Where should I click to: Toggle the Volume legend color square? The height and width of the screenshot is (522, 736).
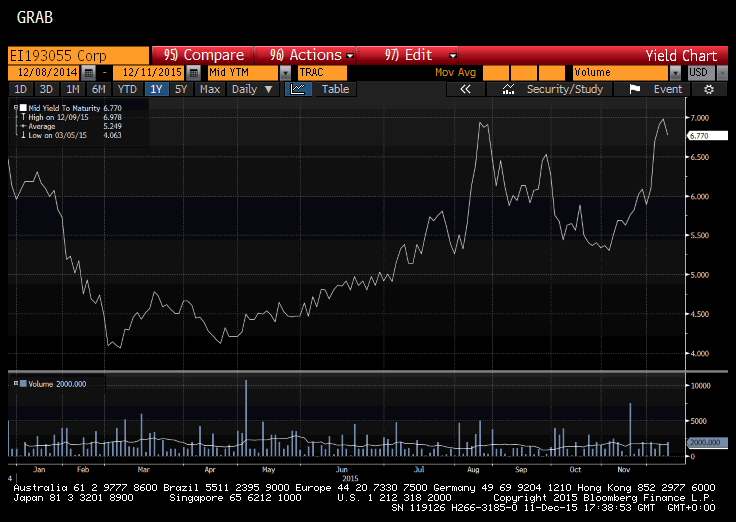[x=23, y=384]
